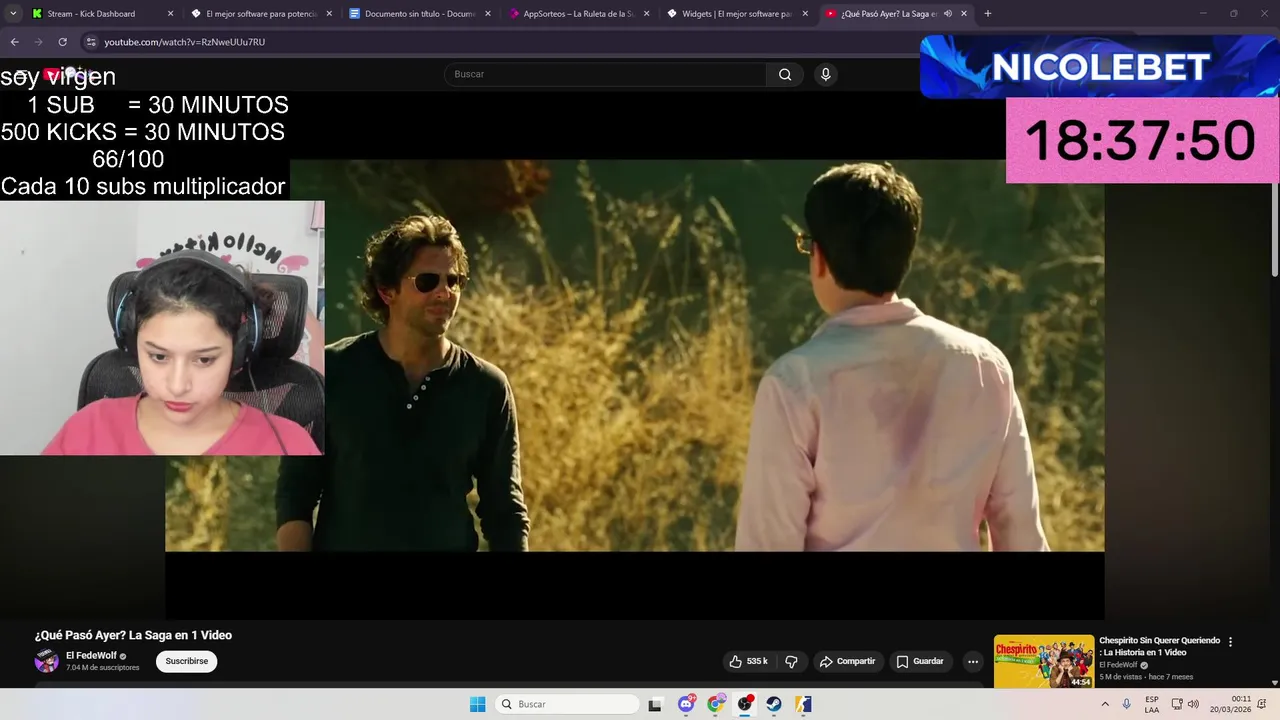Switch to Documento sin título tab
The image size is (1280, 720).
tap(420, 13)
